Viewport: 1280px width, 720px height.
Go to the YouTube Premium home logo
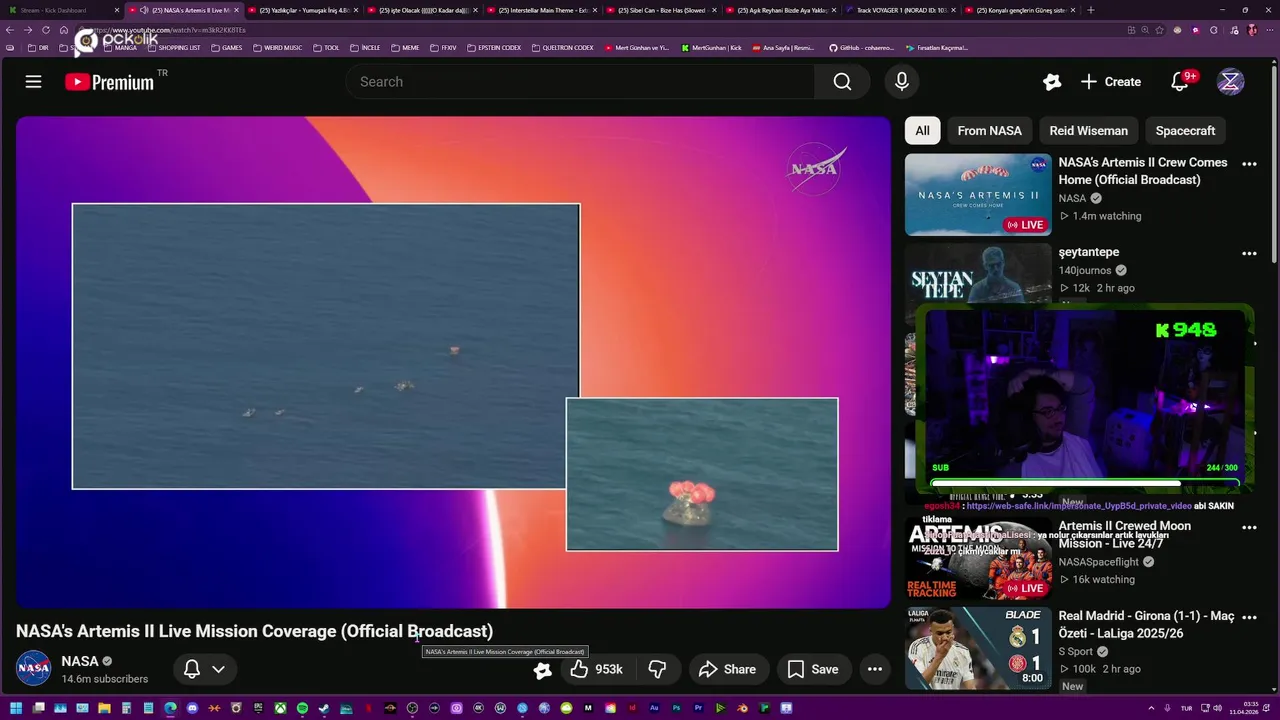tap(111, 82)
